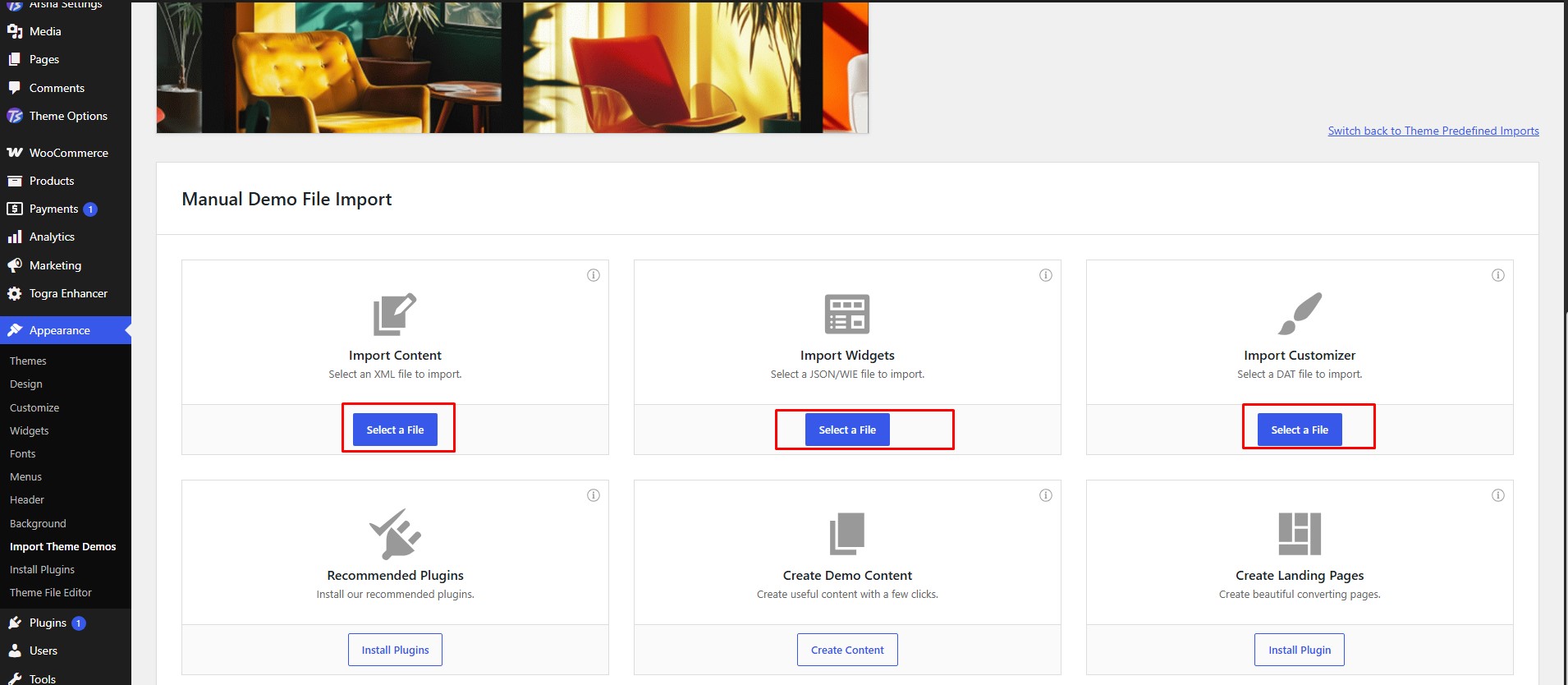Click the Install Plugins button
The width and height of the screenshot is (1568, 685).
pos(395,650)
